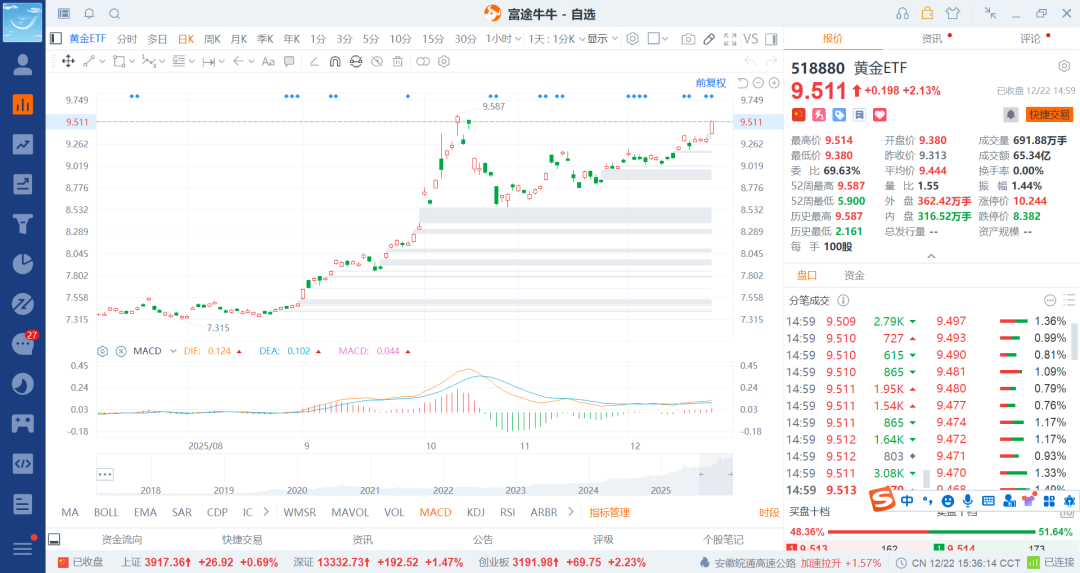The height and width of the screenshot is (573, 1080).
Task: Enable the magnet snap drawing tool
Action: pyautogui.click(x=335, y=61)
